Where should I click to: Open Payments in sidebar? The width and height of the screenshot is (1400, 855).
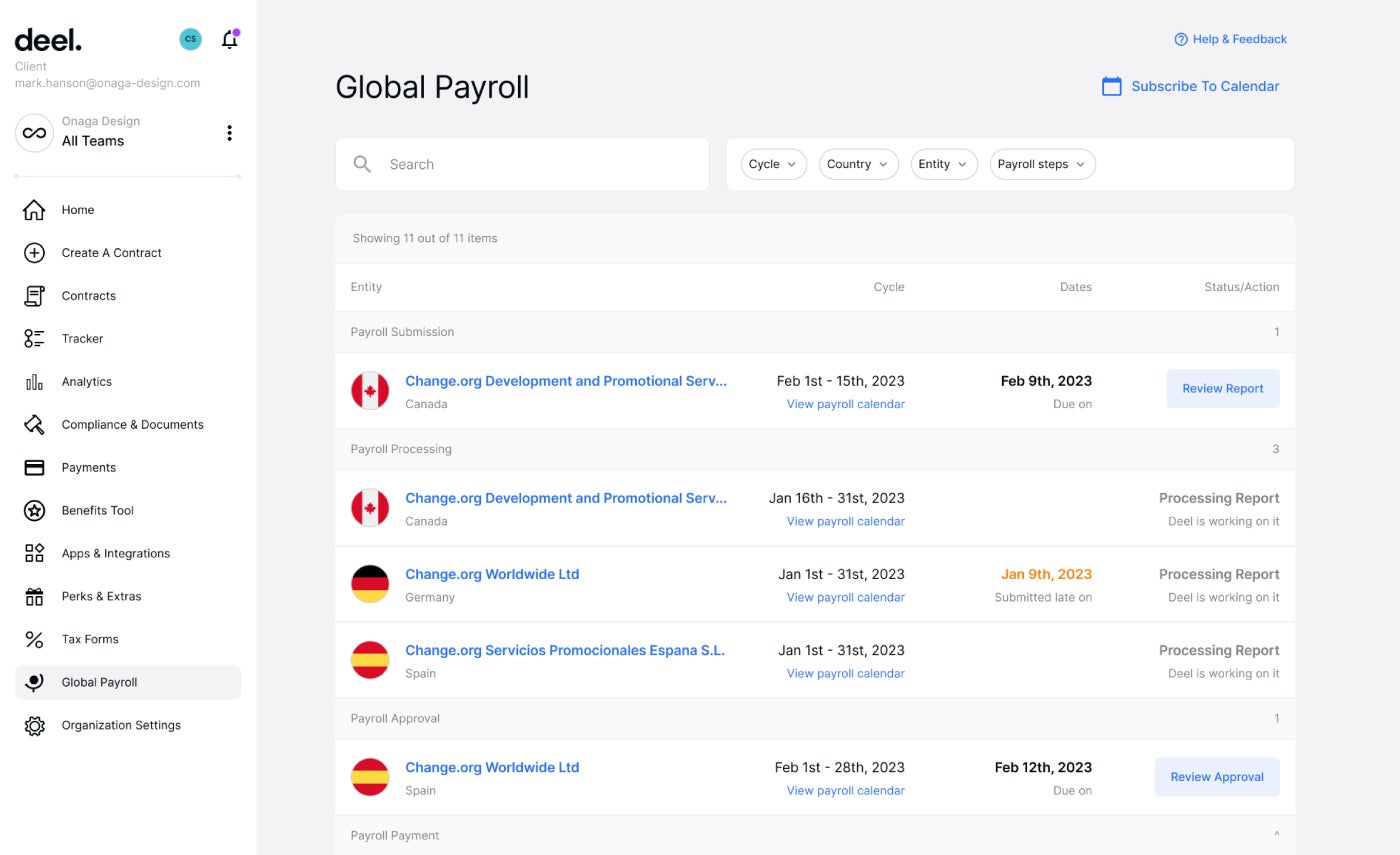point(128,468)
